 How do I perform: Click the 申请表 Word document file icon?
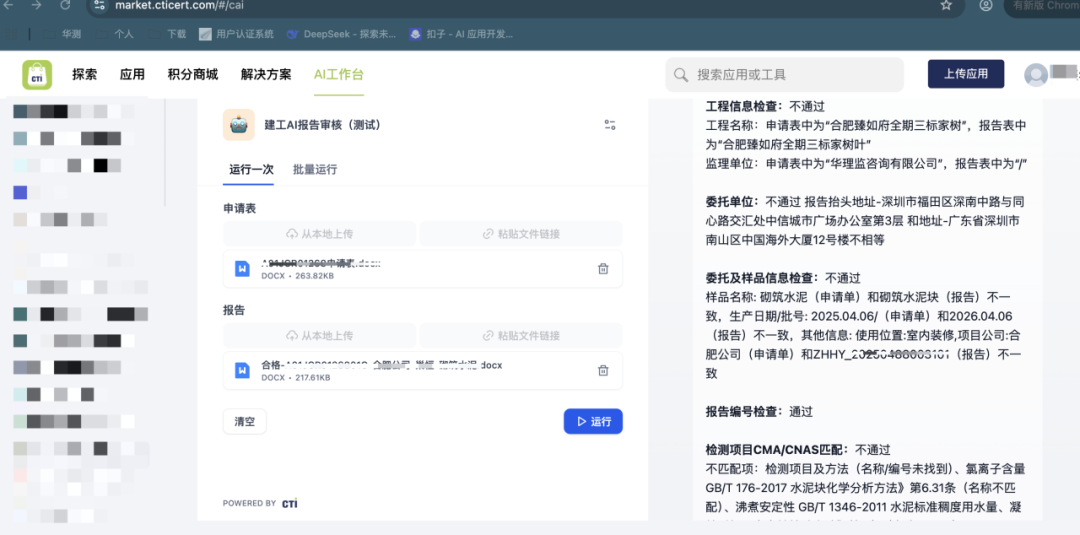click(x=242, y=269)
